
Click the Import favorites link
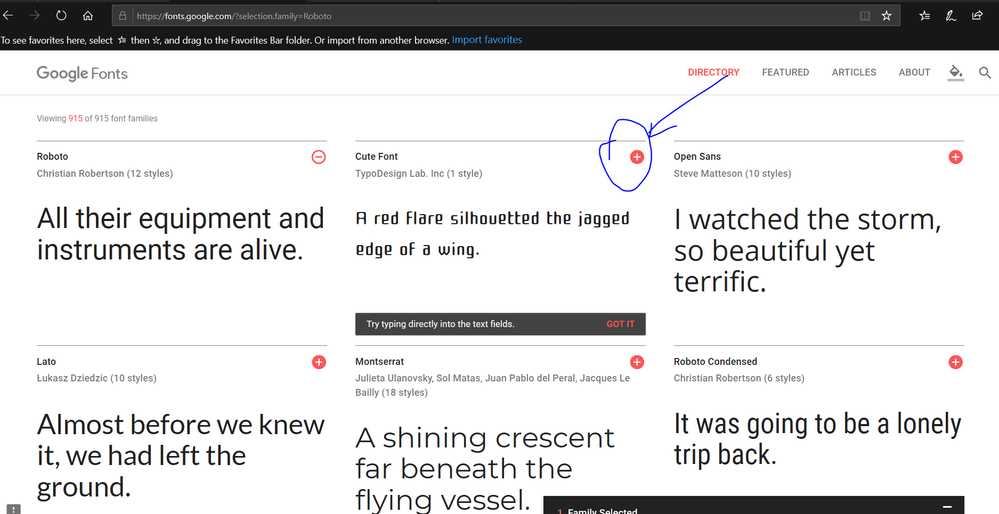[x=487, y=40]
